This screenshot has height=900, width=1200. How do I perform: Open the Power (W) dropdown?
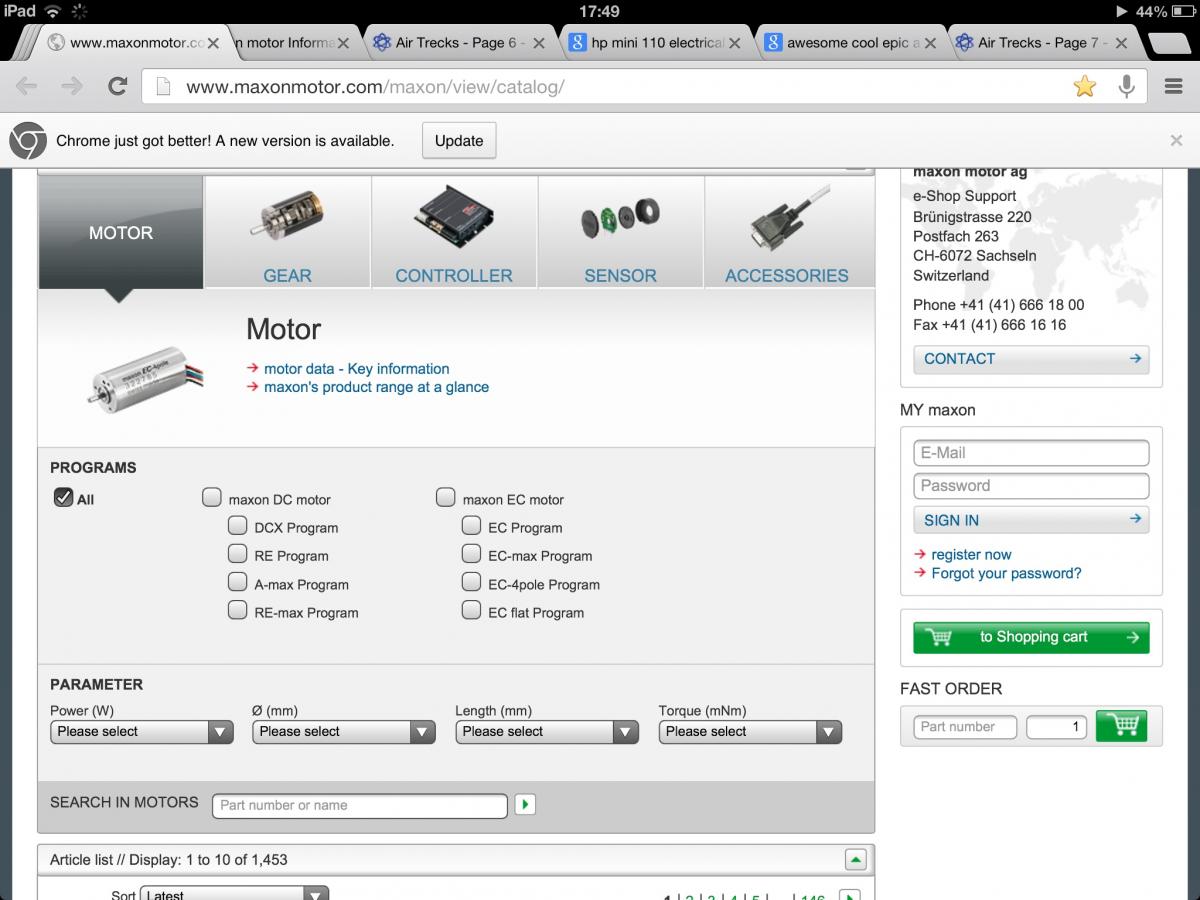(141, 732)
